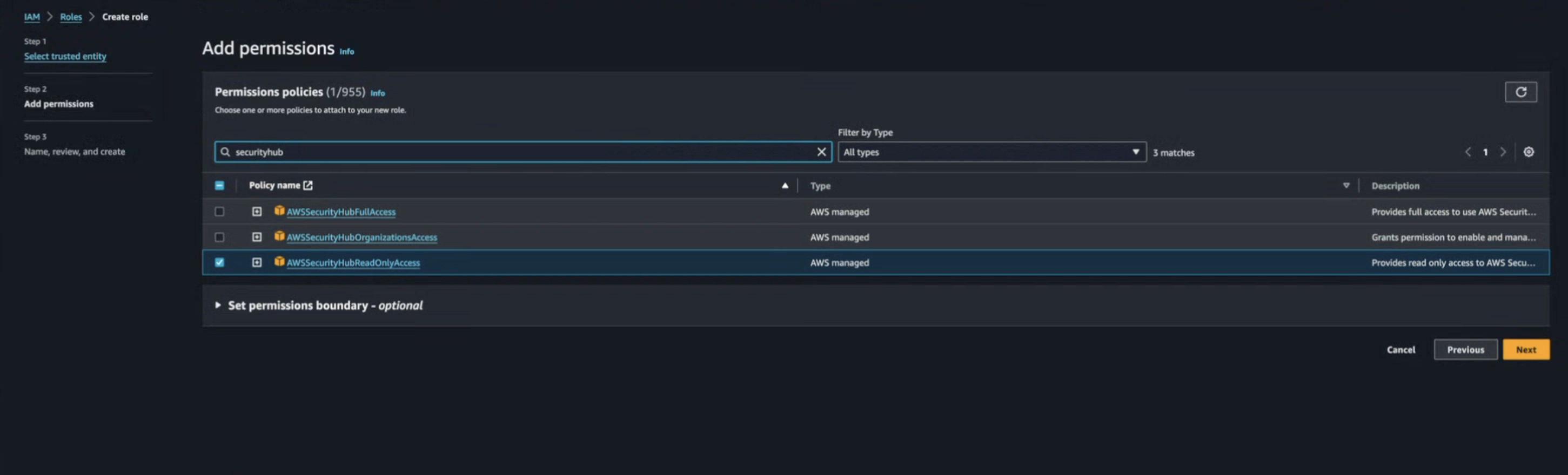Expand Set permissions boundary section
1568x475 pixels.
217,306
